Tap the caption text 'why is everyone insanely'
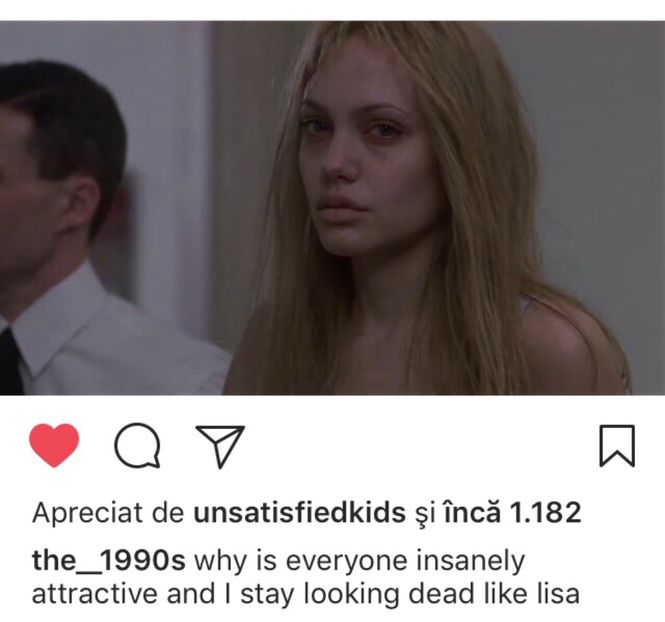 coord(360,561)
